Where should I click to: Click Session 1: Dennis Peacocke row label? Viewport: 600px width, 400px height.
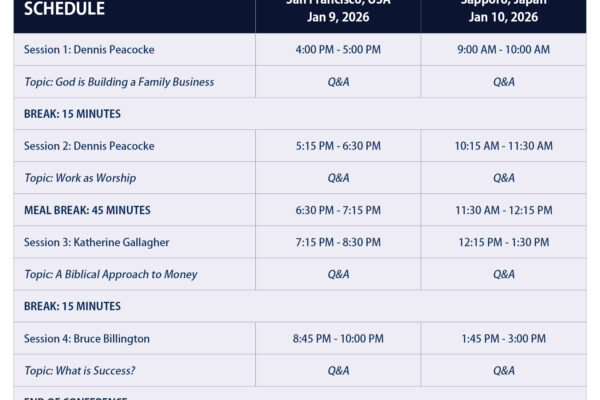[x=89, y=50]
